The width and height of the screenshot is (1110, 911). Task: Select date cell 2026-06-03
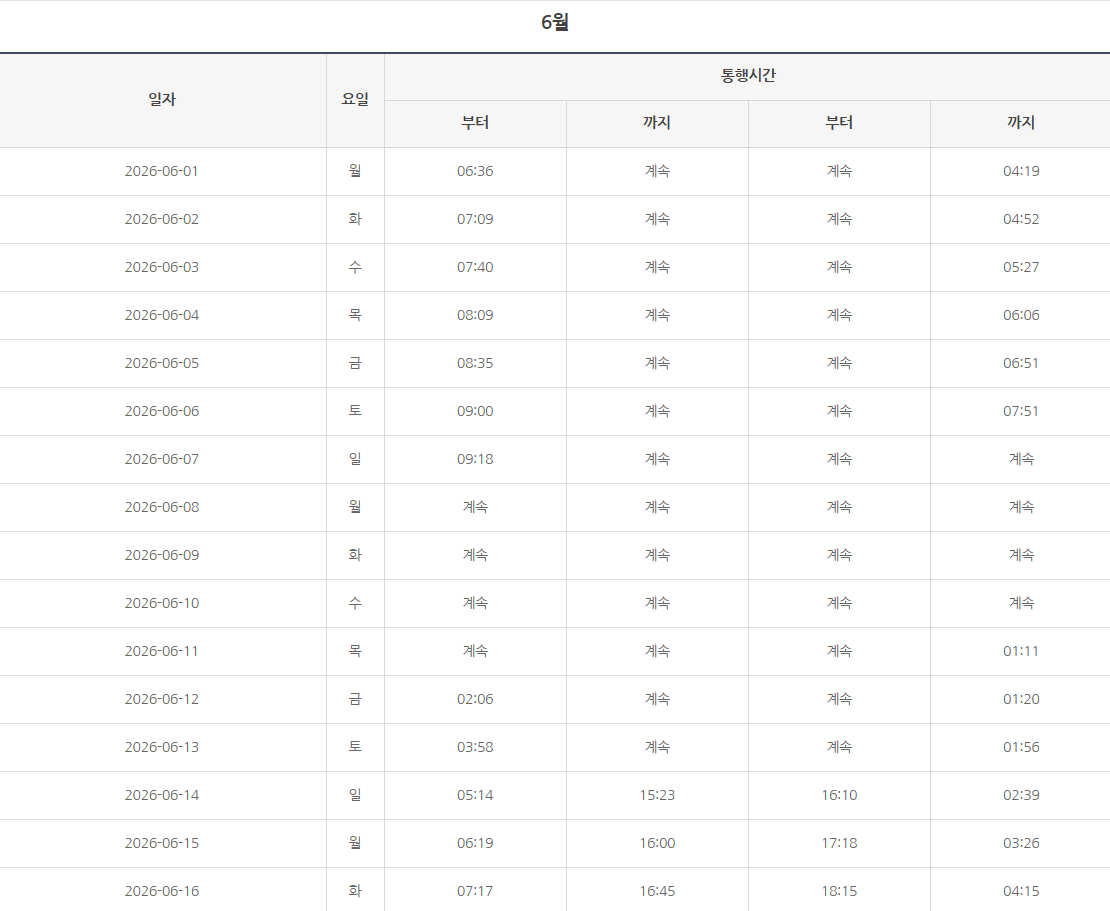coord(162,268)
